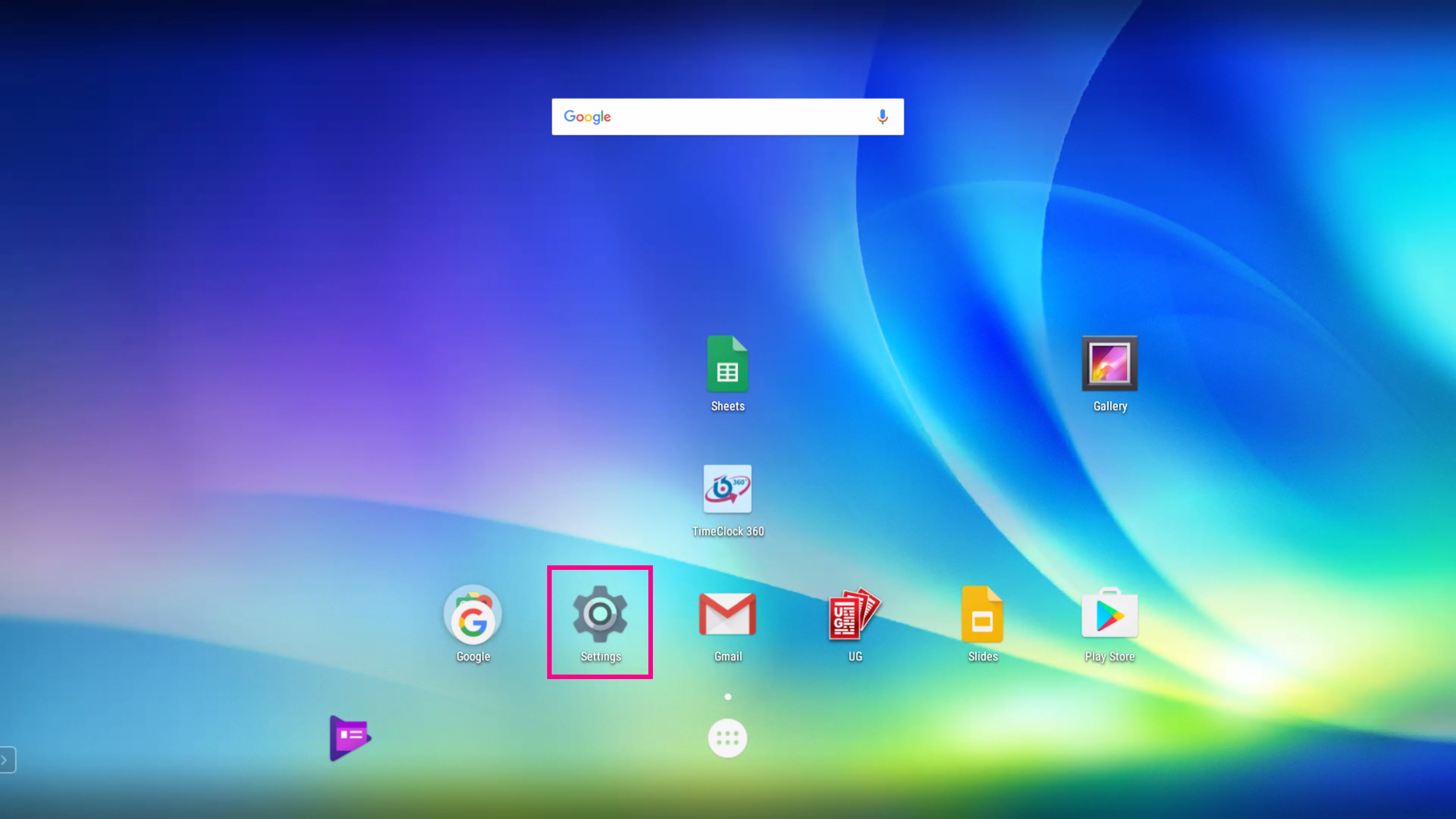
Task: Open the Google Sheets app
Action: (727, 364)
